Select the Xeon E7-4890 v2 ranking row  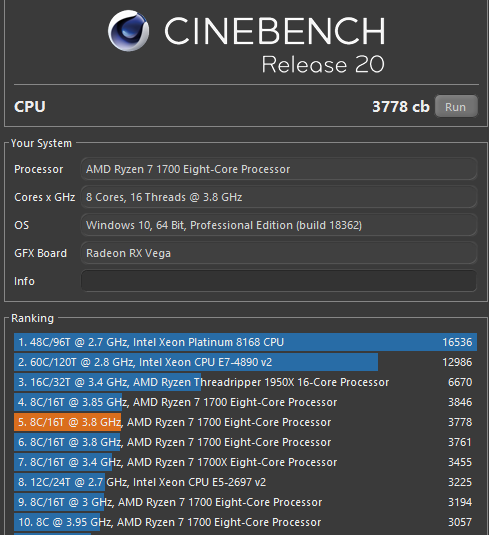click(x=245, y=362)
